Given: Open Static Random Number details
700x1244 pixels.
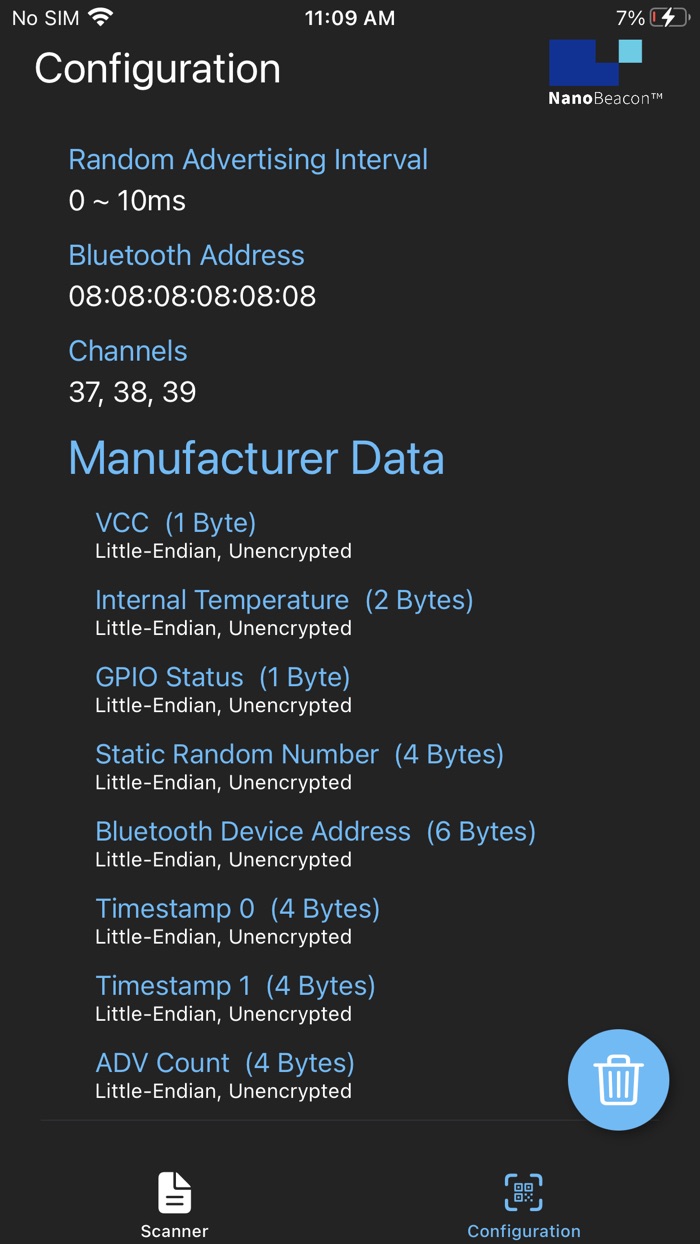Looking at the screenshot, I should 298,754.
